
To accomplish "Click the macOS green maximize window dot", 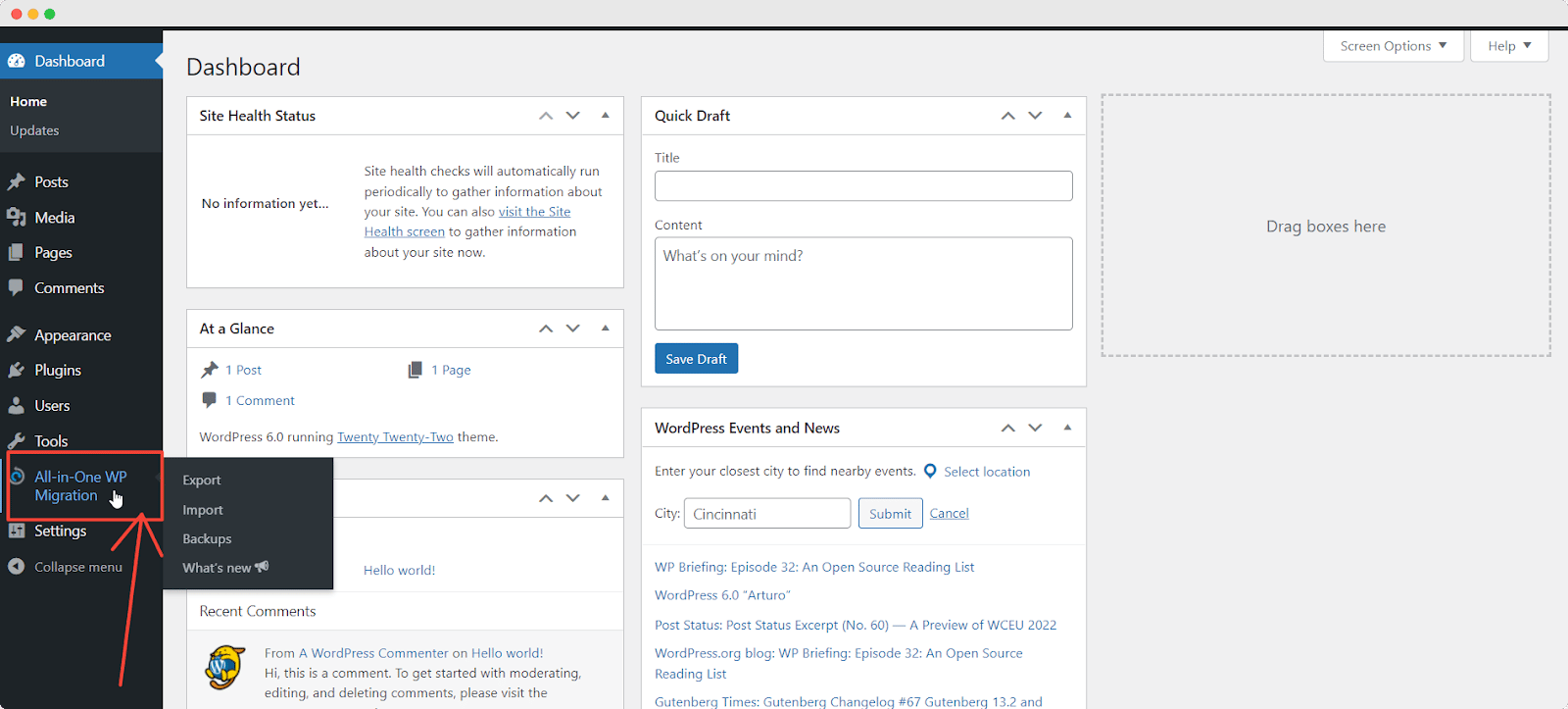I will pos(50,14).
